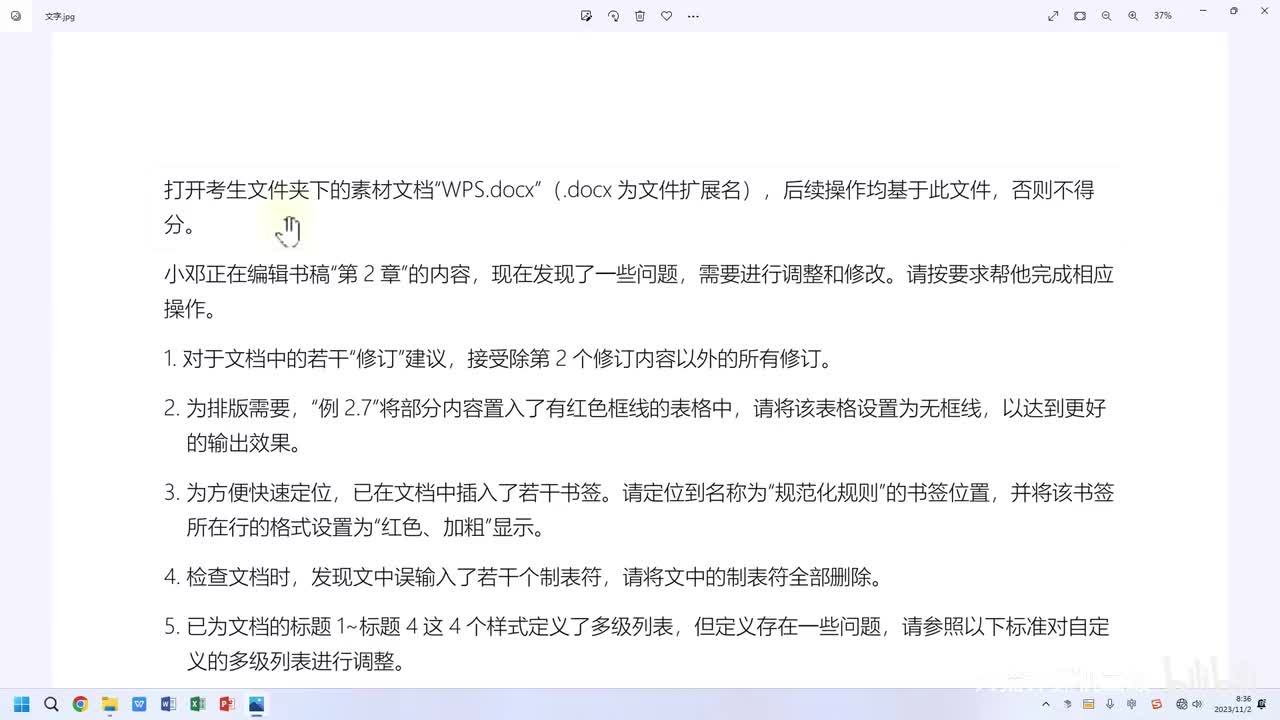The width and height of the screenshot is (1280, 720).
Task: Click the 37% zoom level value
Action: 1163,16
